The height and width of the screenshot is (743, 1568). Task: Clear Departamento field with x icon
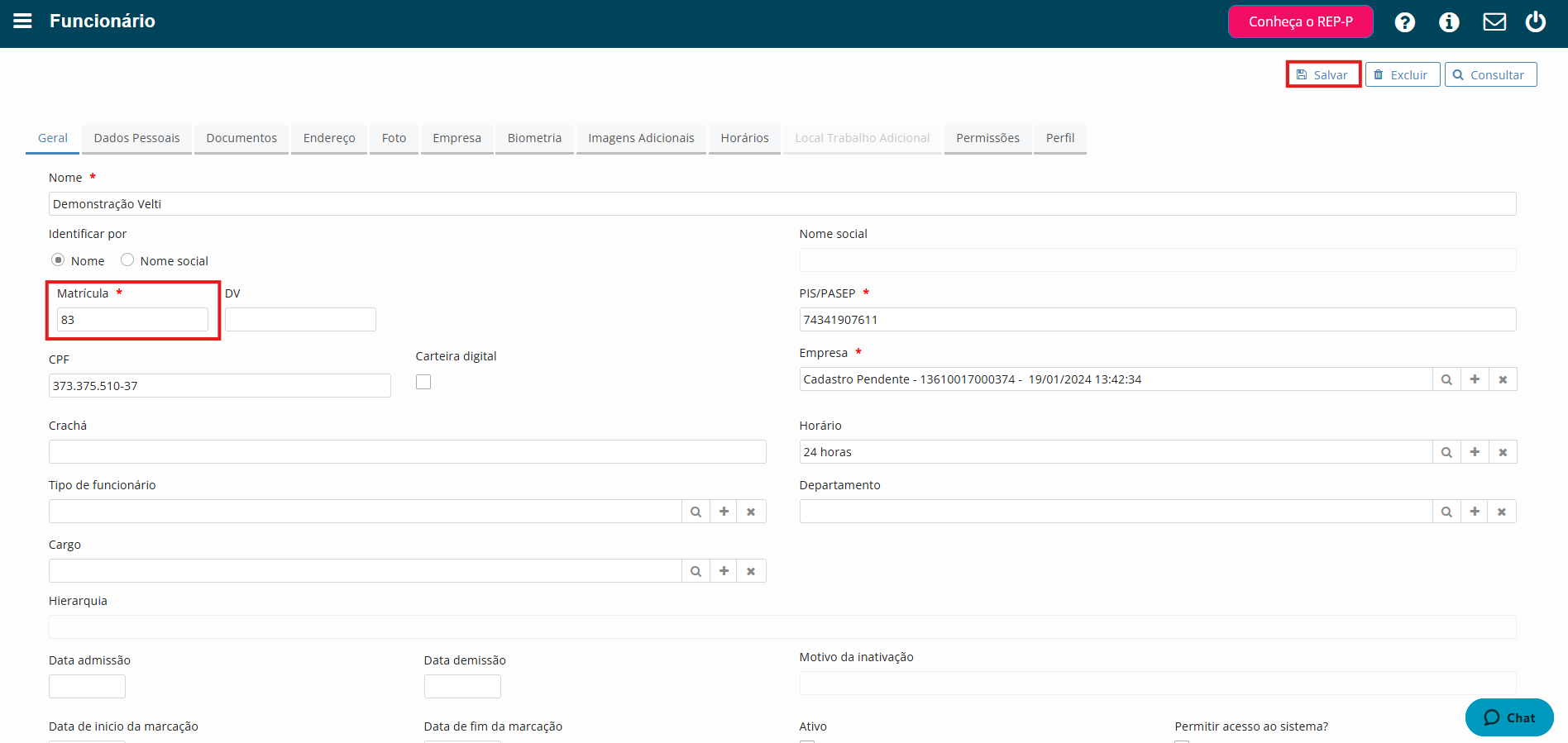pyautogui.click(x=1502, y=512)
